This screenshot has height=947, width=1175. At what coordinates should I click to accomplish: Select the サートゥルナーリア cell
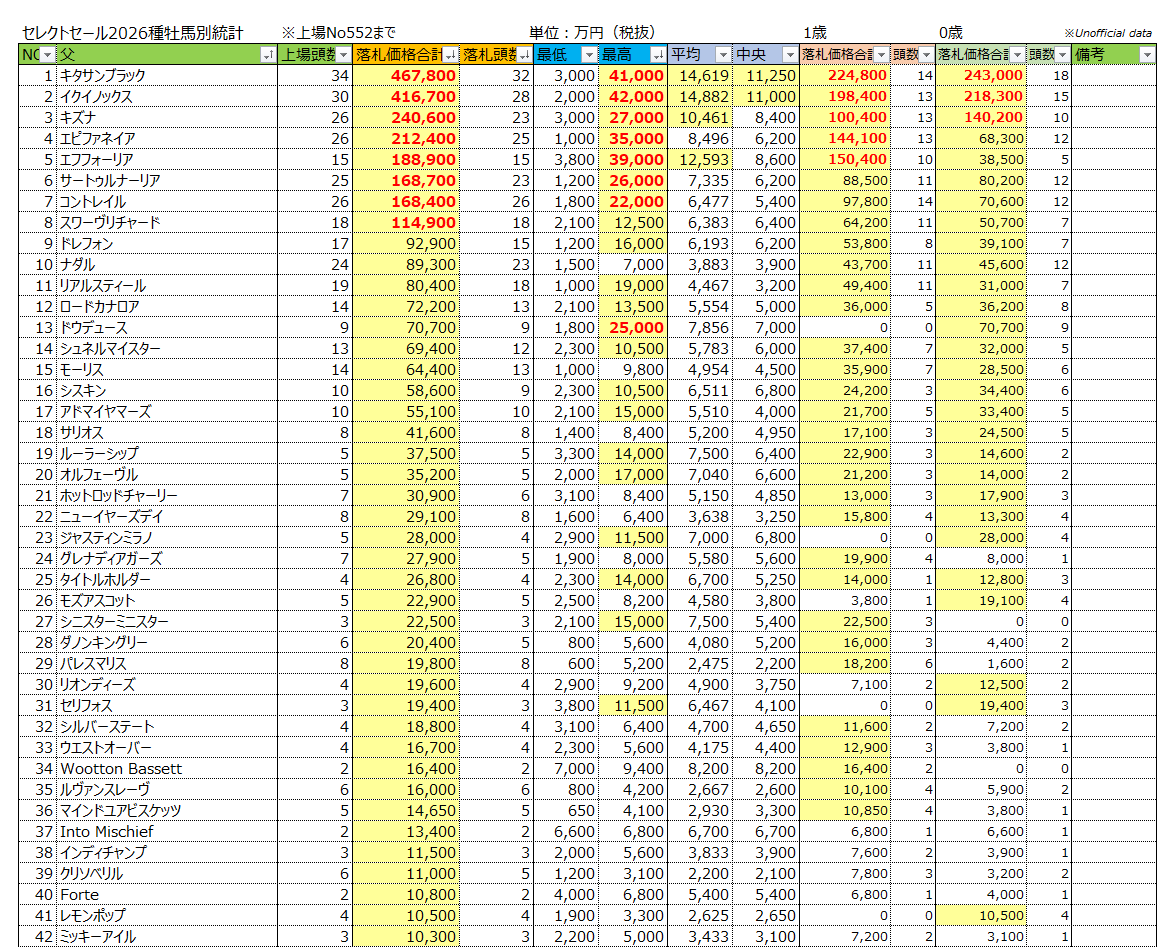coord(167,181)
